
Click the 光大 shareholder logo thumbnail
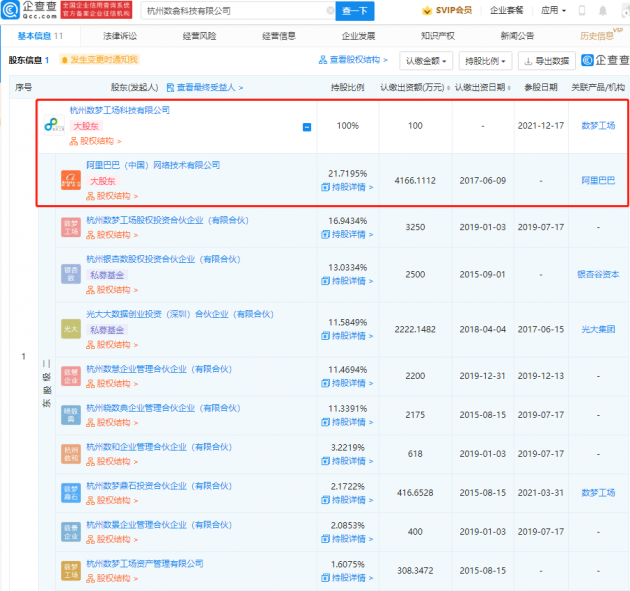coord(71,327)
